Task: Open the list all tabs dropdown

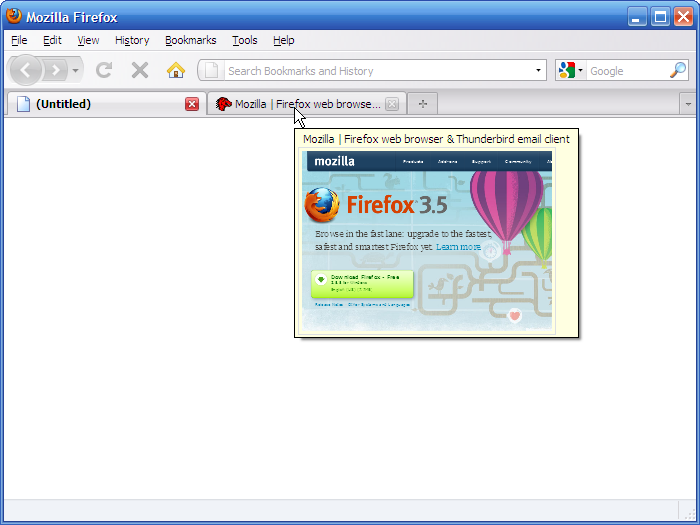Action: click(x=688, y=104)
